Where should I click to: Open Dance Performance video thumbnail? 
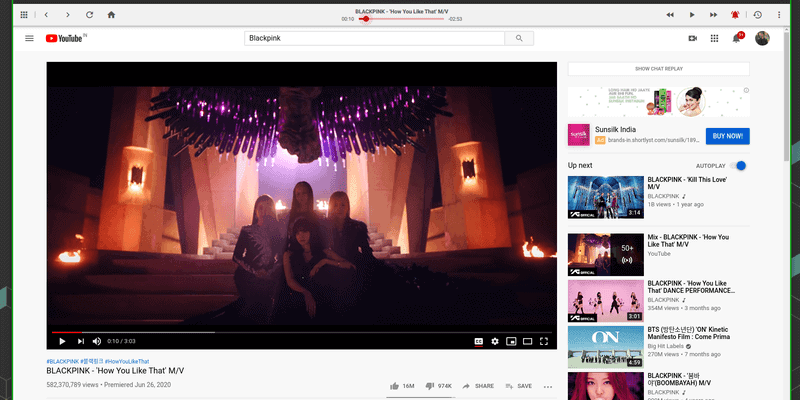[x=606, y=301]
